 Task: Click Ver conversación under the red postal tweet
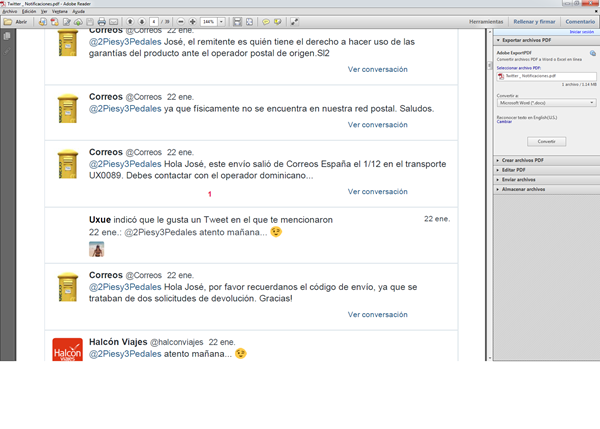point(378,125)
